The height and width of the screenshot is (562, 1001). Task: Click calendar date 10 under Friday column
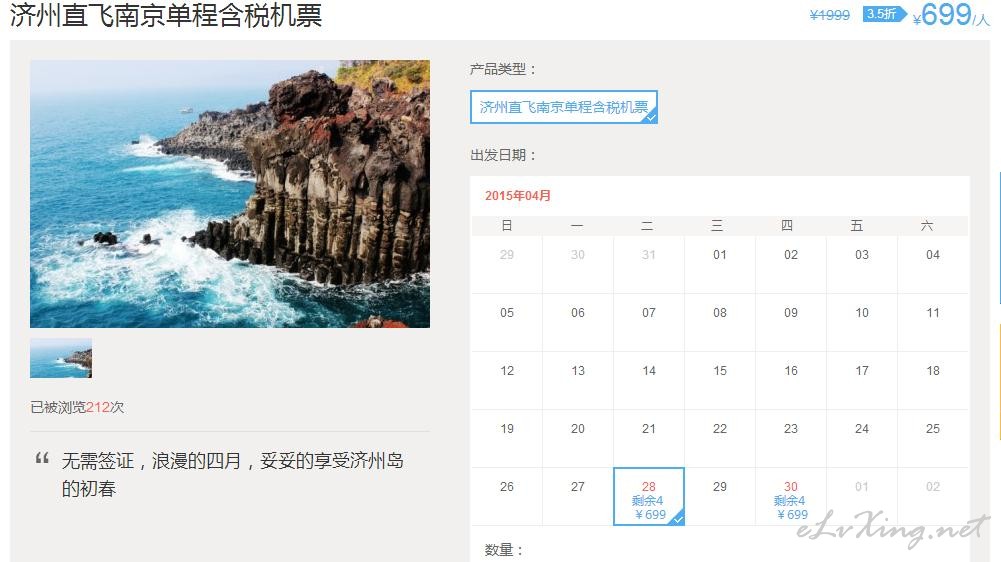(x=862, y=313)
